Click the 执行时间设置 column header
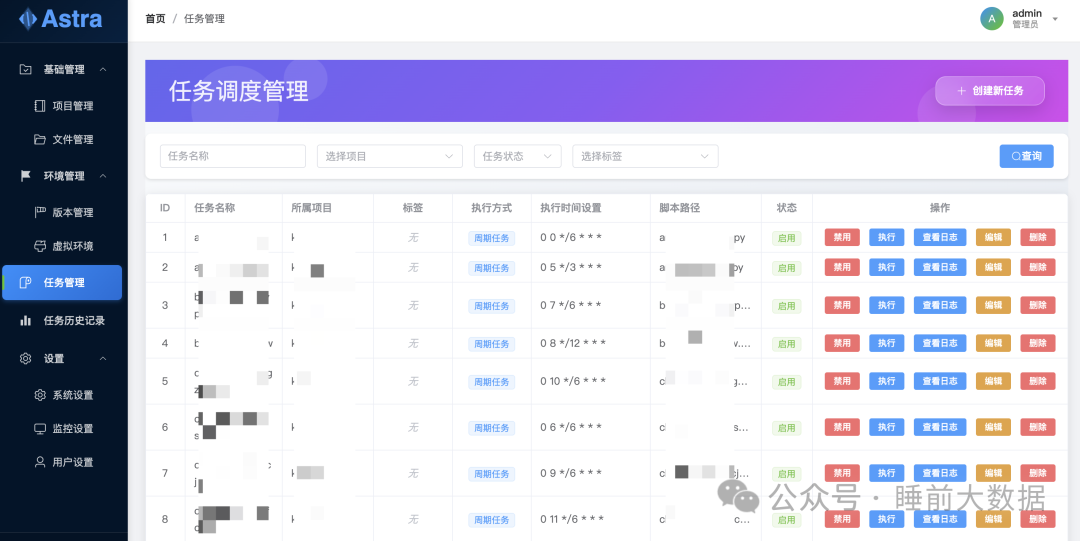The height and width of the screenshot is (541, 1080). 571,207
